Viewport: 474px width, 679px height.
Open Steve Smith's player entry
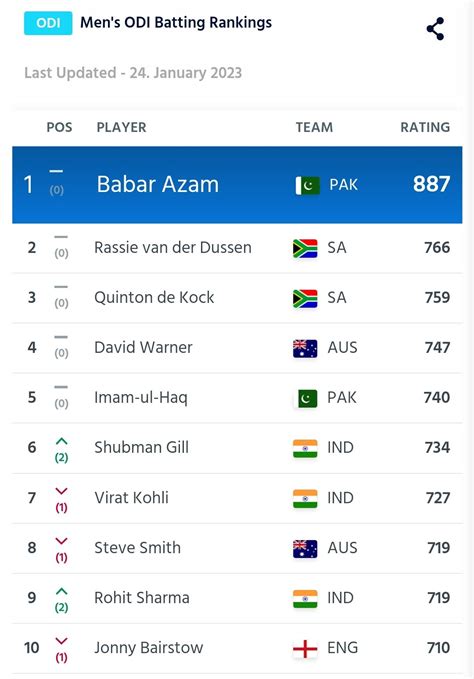pyautogui.click(x=137, y=548)
